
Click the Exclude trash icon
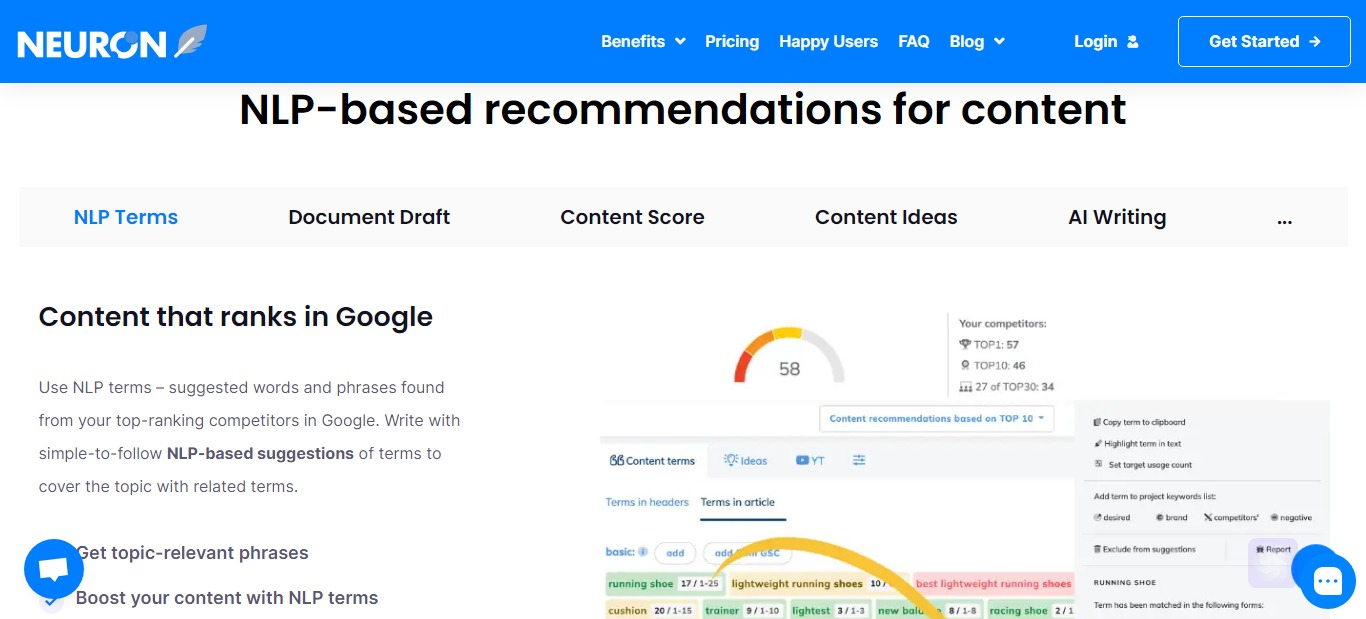pos(1098,549)
